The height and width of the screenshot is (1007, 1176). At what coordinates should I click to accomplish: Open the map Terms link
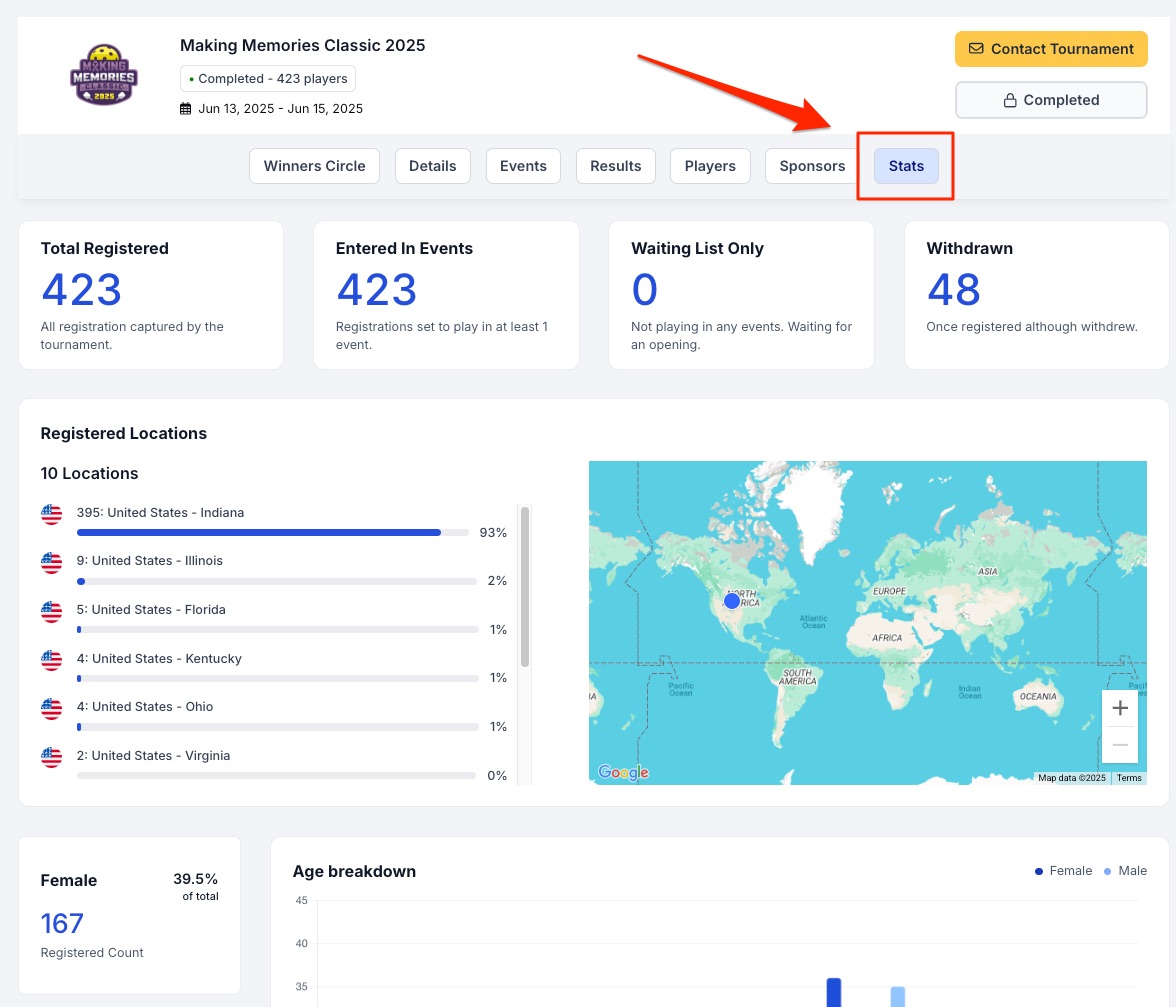click(x=1129, y=778)
